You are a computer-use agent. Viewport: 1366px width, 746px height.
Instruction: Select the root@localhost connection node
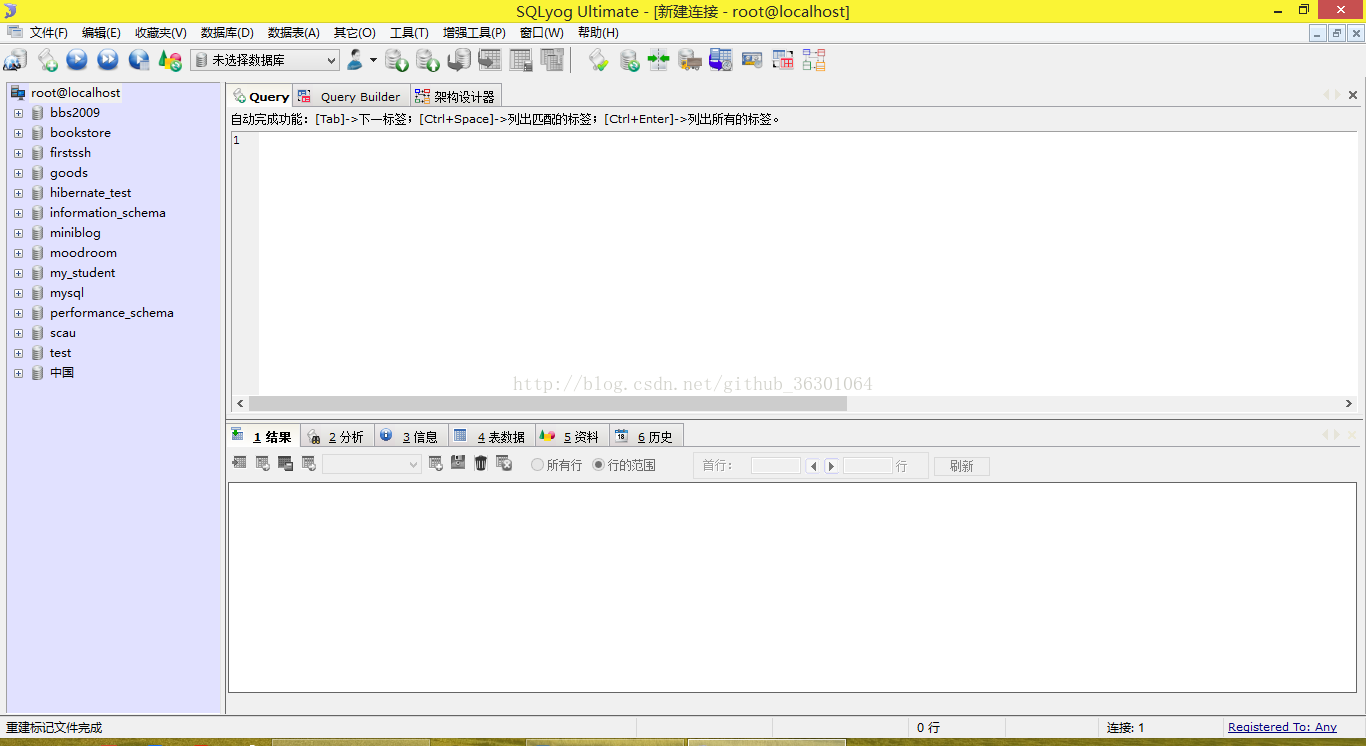(75, 92)
